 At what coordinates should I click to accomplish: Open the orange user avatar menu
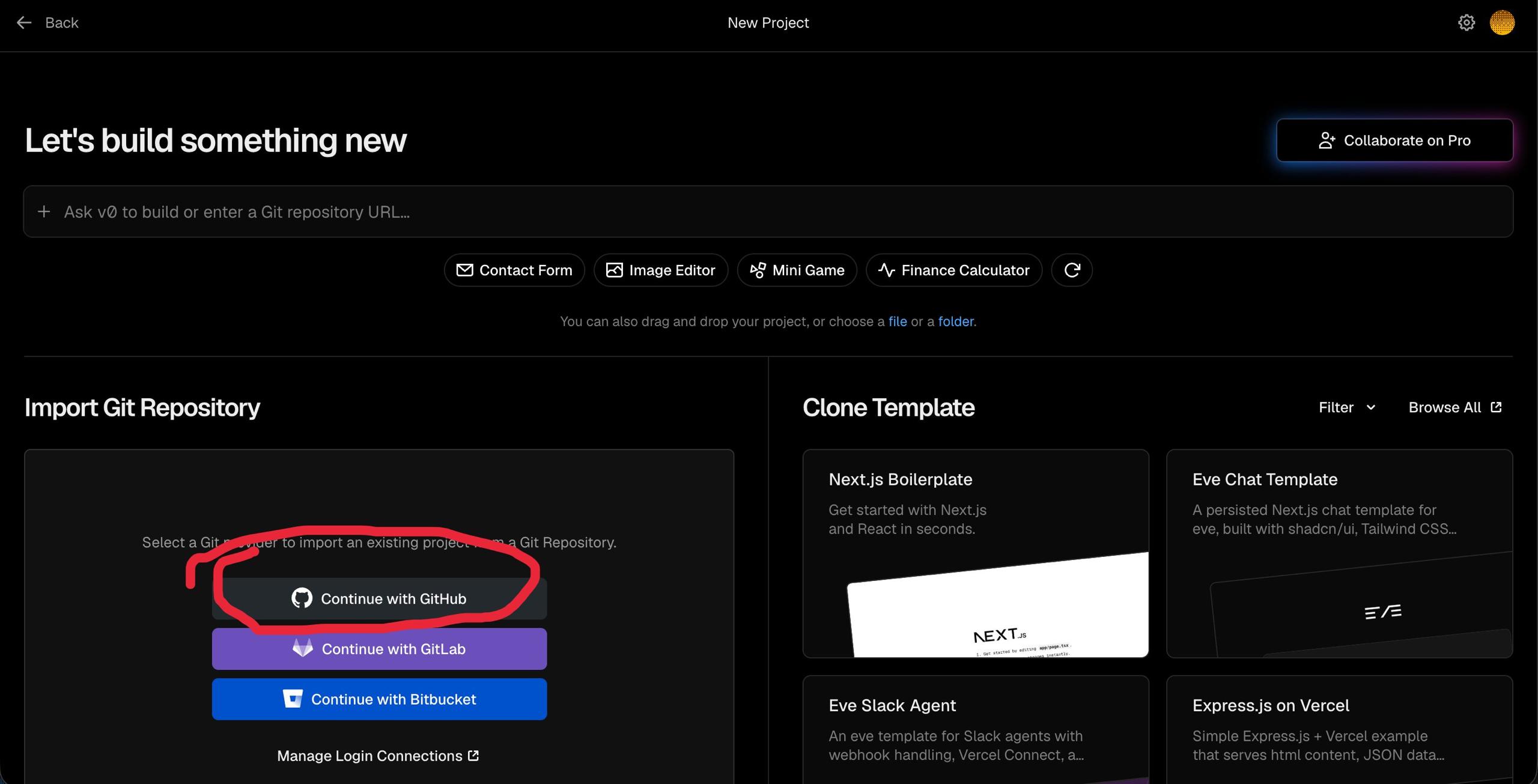(1502, 23)
